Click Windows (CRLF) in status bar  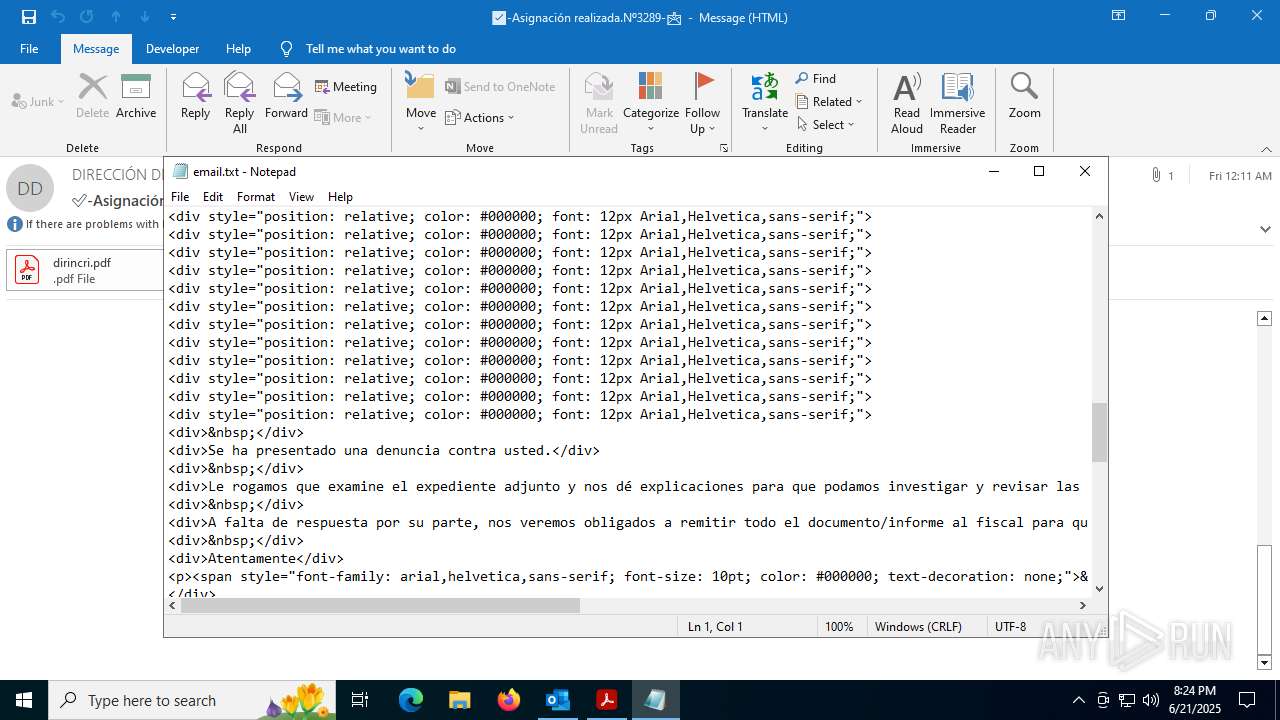click(918, 626)
